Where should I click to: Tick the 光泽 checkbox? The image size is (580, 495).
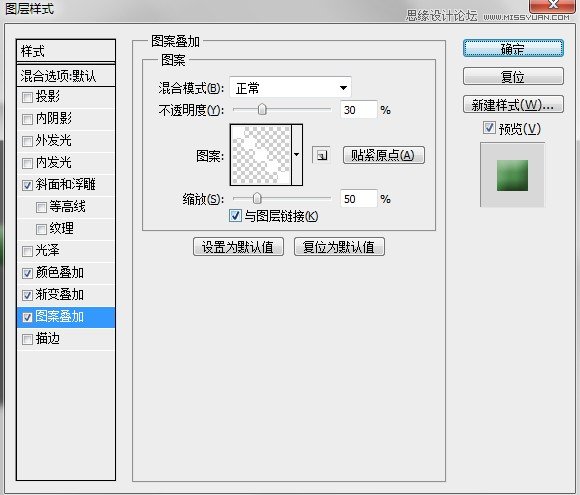(x=27, y=251)
